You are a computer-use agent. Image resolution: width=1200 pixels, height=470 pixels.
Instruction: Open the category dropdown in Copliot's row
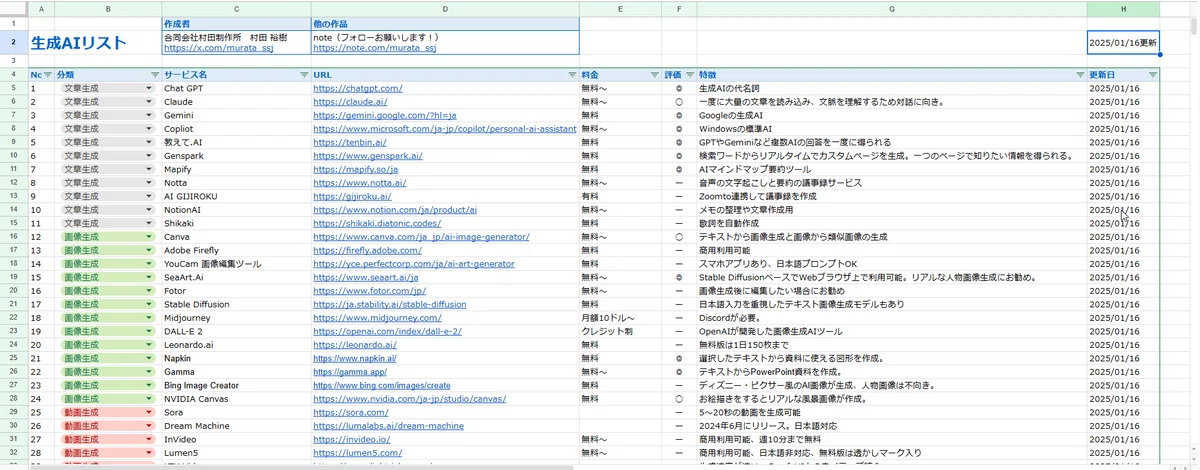pyautogui.click(x=149, y=129)
